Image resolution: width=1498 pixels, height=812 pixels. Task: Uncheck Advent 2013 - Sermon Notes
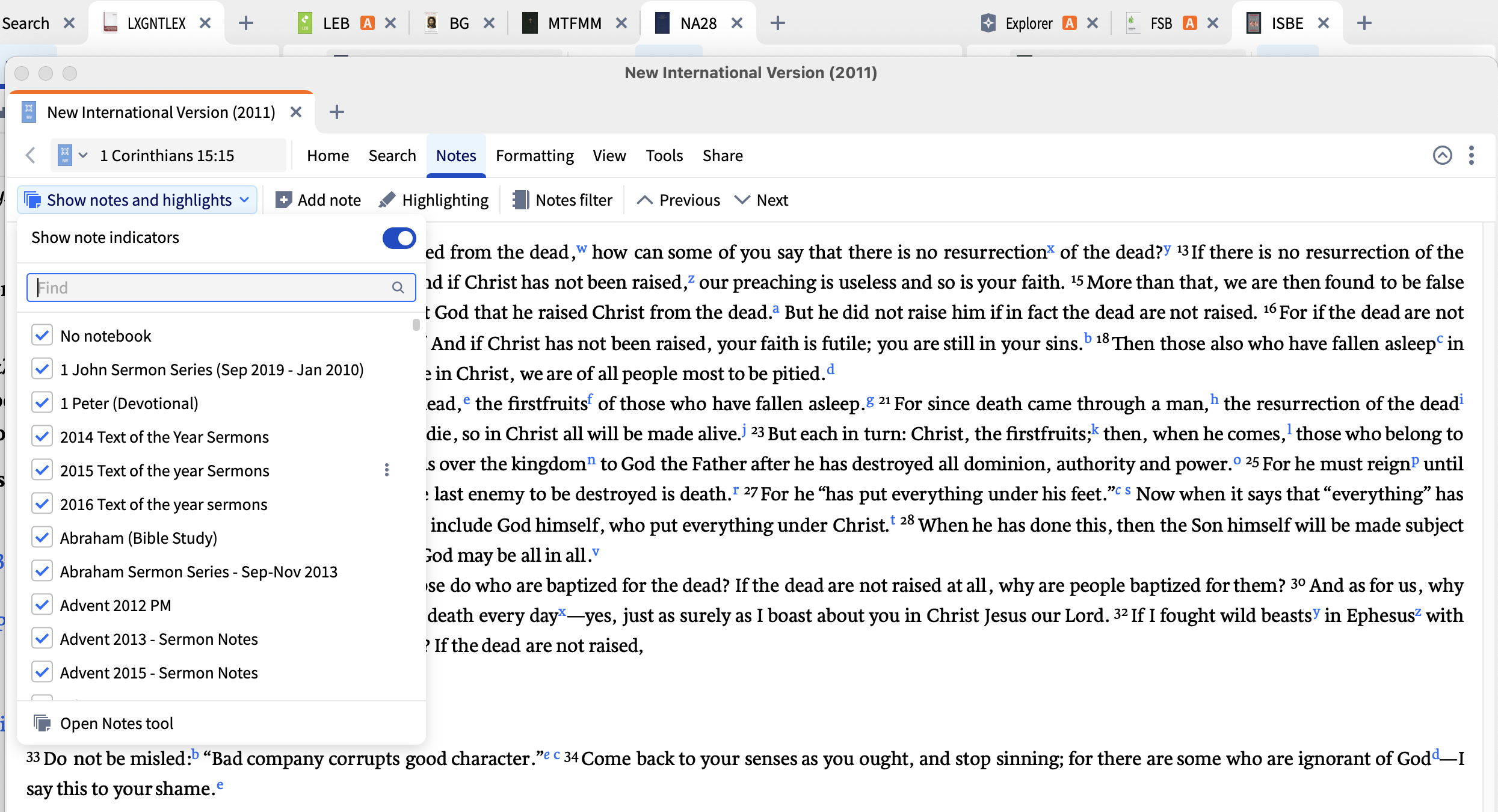pyautogui.click(x=42, y=638)
